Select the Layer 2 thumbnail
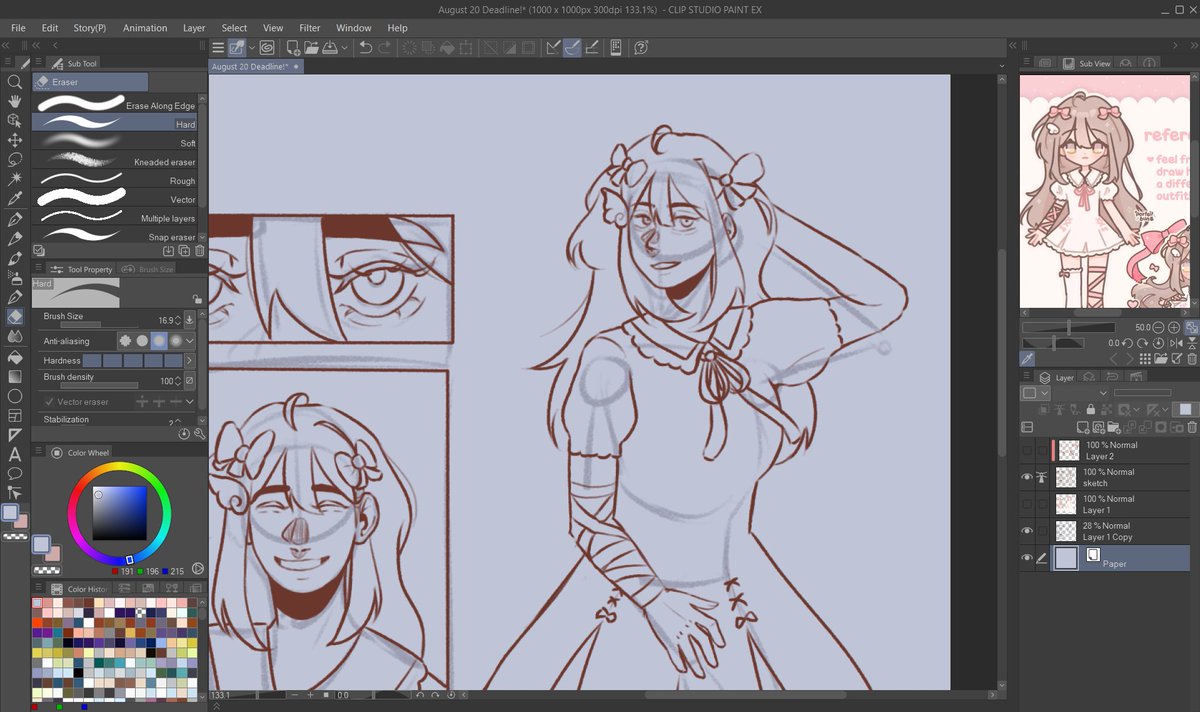The height and width of the screenshot is (712, 1200). tap(1068, 450)
